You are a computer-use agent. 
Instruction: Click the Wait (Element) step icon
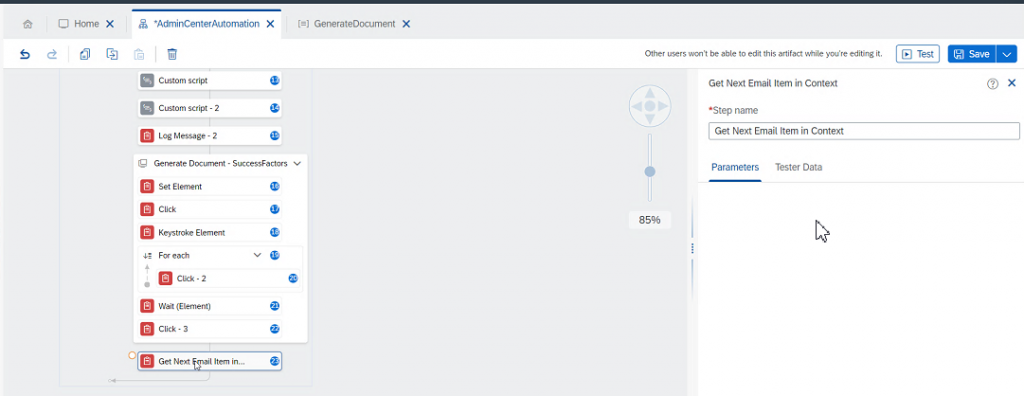pyautogui.click(x=148, y=306)
